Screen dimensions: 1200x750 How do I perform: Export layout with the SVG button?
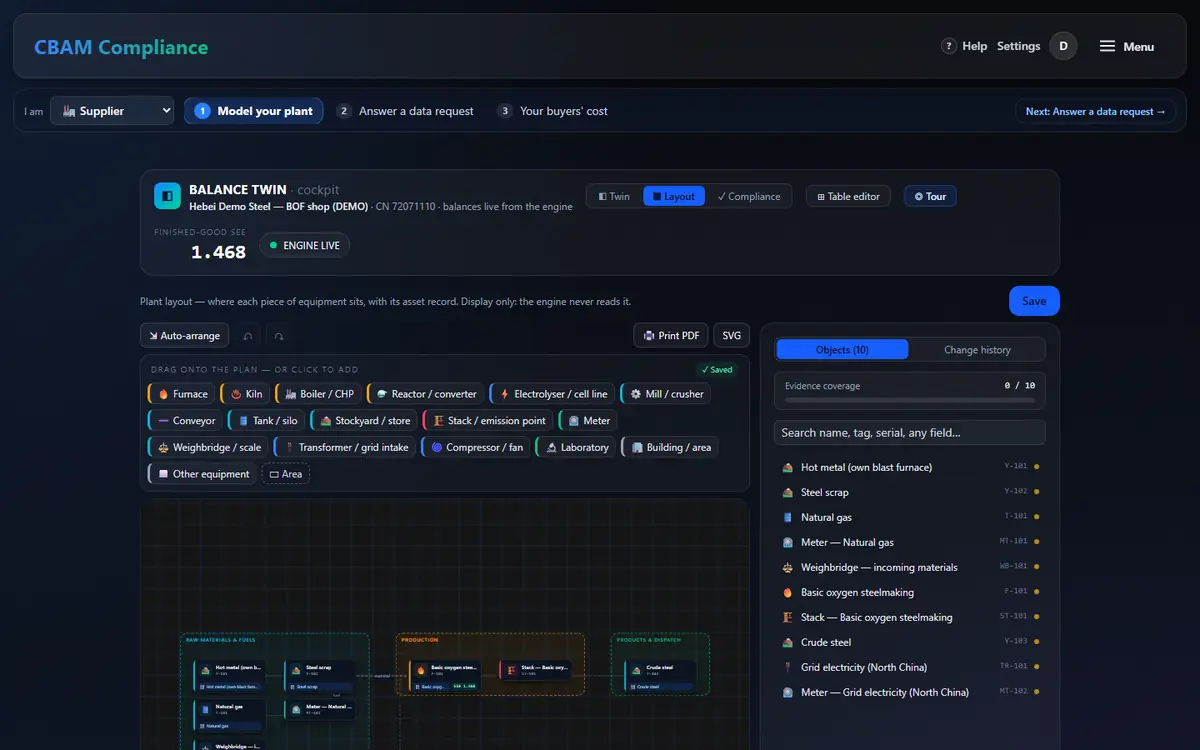coord(732,336)
